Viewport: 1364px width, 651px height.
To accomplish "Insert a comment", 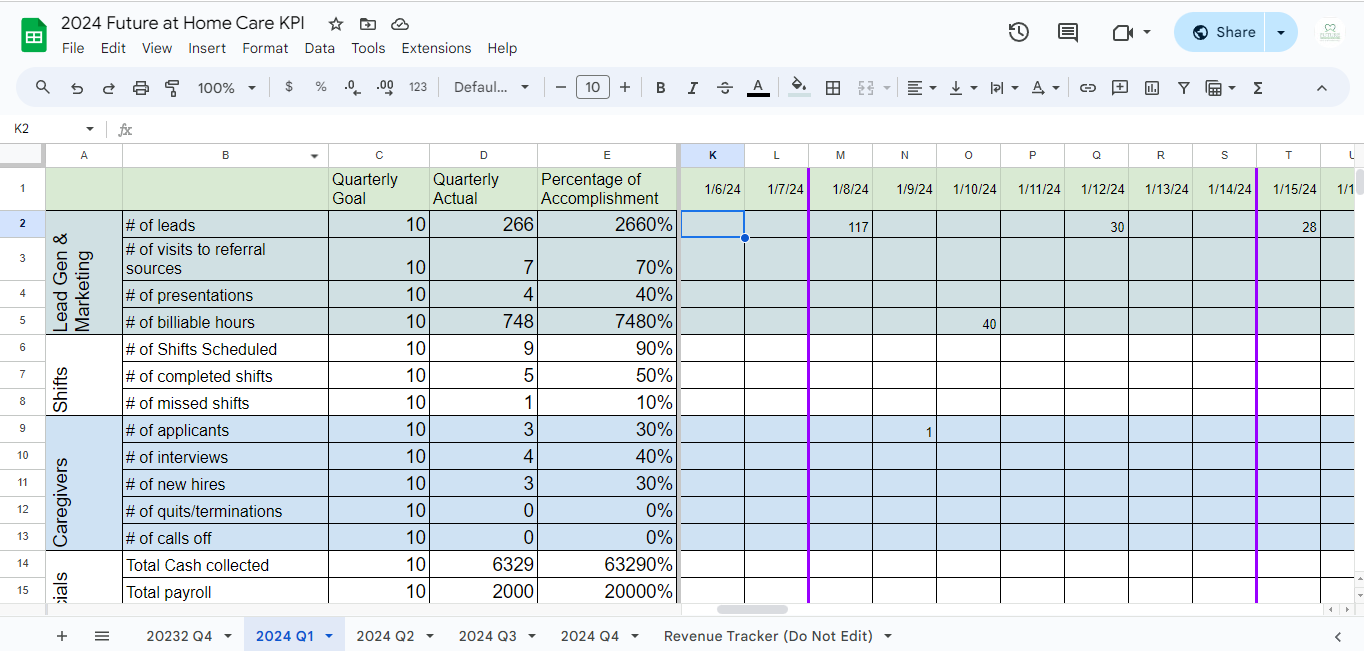I will coord(1120,88).
